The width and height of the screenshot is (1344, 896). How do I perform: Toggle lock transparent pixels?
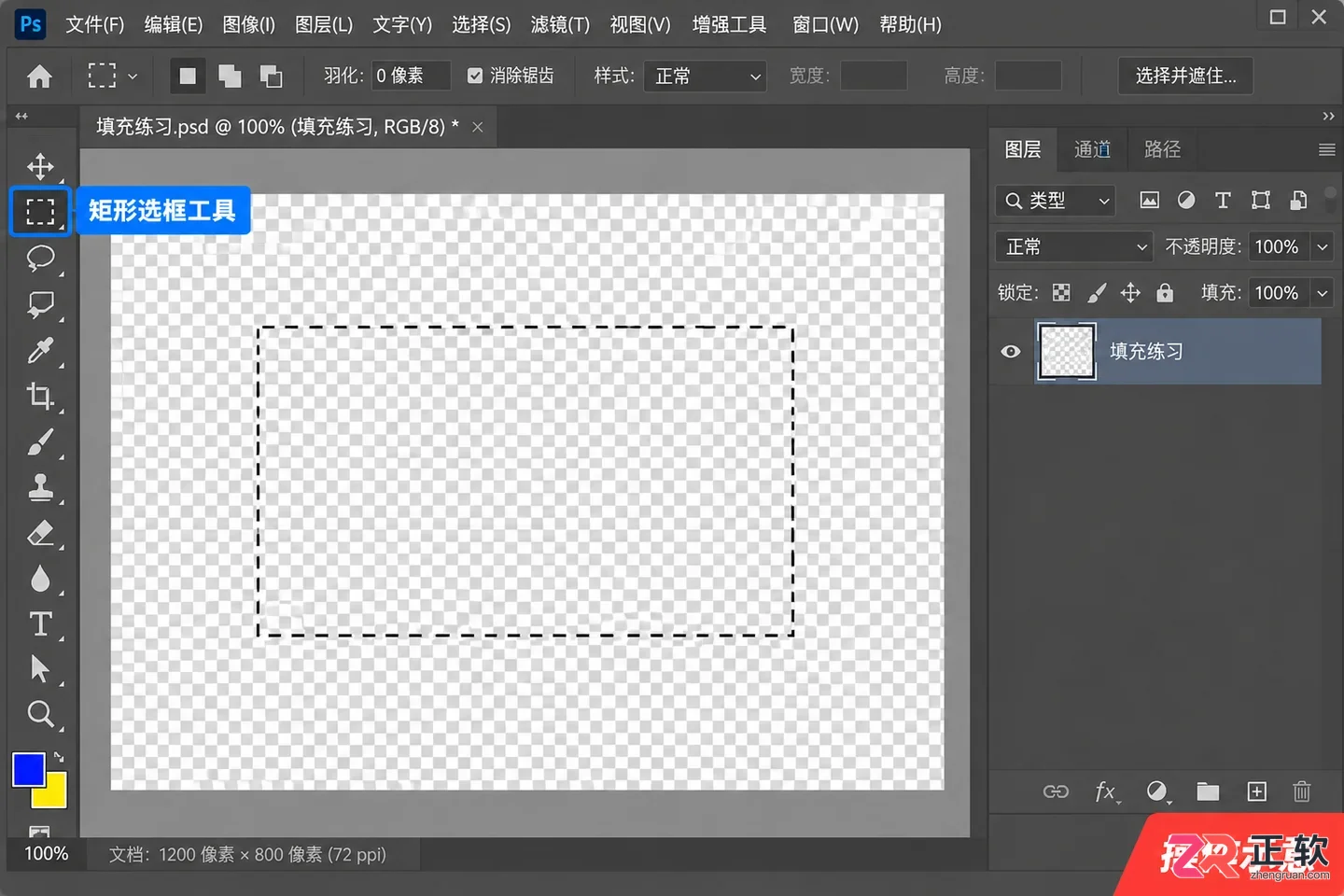[1061, 293]
